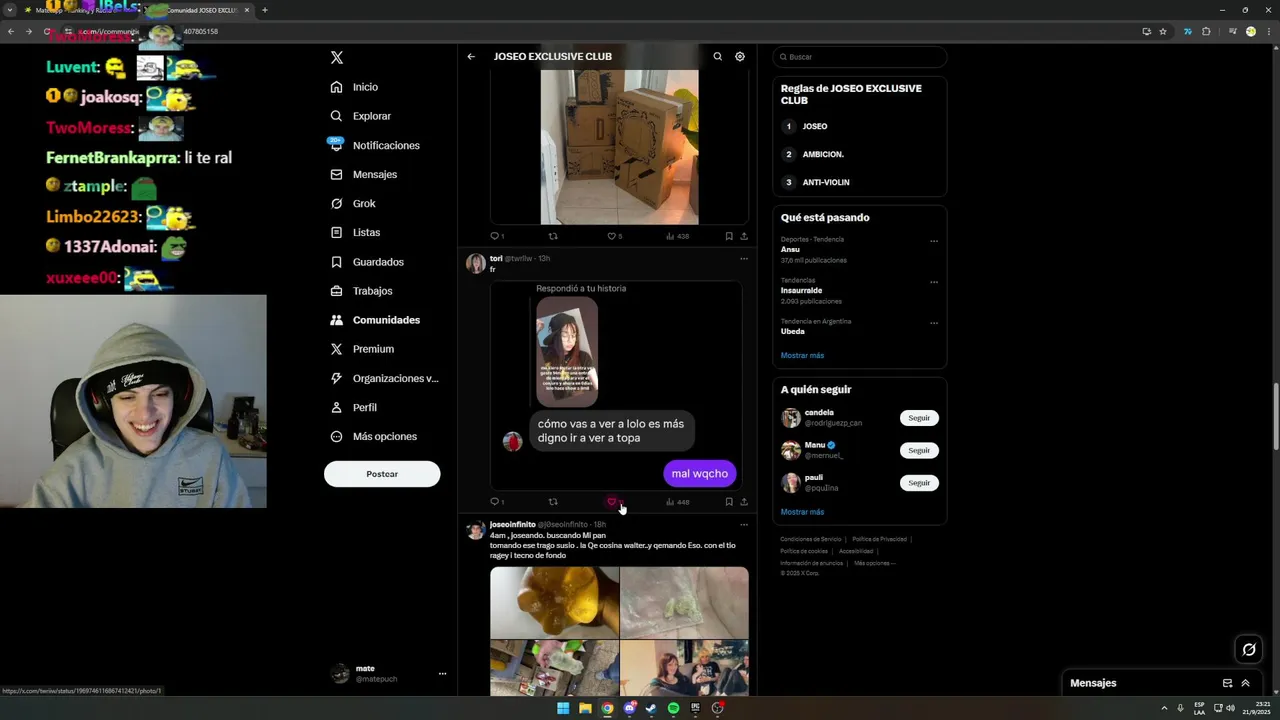
Task: Open Comunidades
Action: pyautogui.click(x=375, y=320)
